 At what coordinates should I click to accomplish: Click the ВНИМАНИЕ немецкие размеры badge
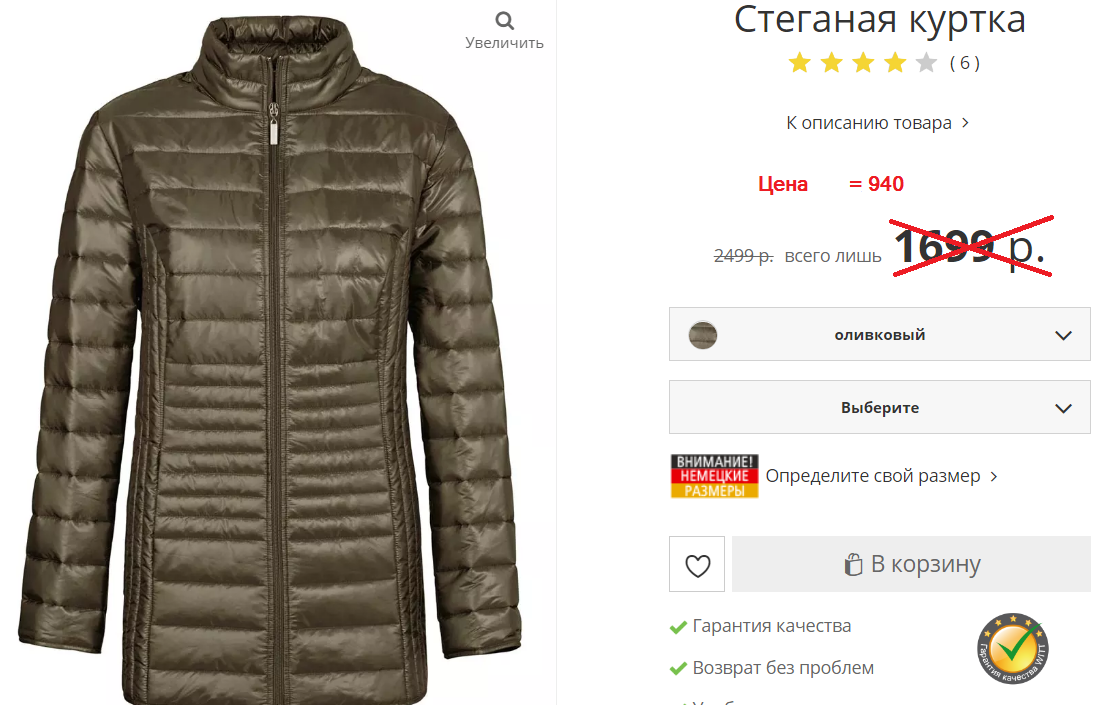714,476
